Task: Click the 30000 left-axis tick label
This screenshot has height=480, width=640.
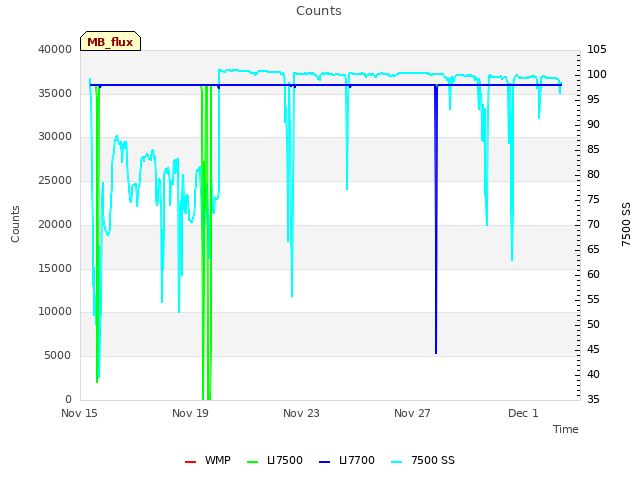Action: (55, 137)
